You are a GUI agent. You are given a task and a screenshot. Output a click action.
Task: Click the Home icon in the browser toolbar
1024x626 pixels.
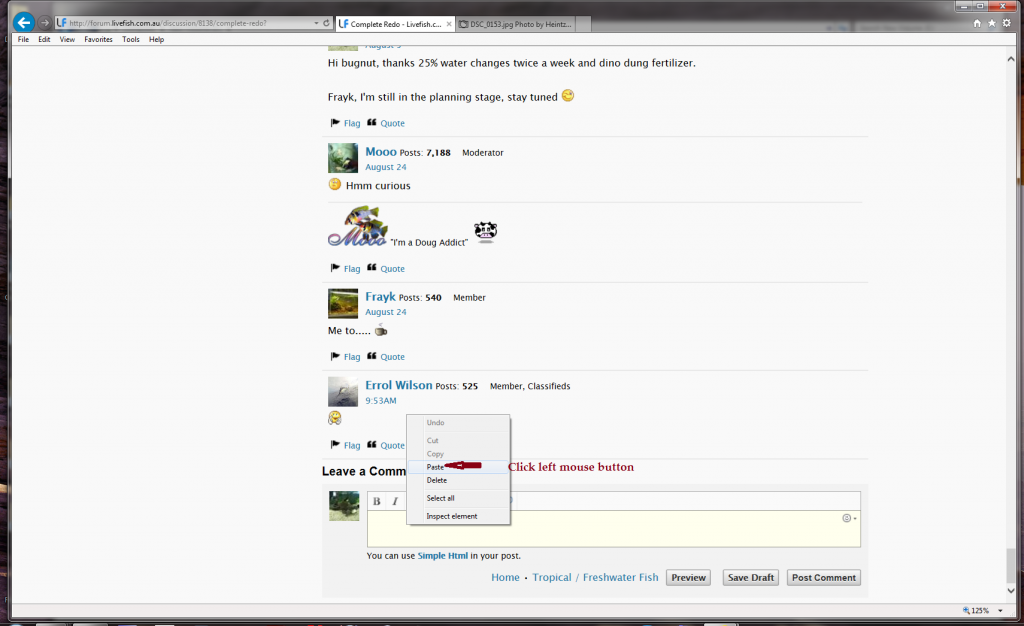click(976, 22)
